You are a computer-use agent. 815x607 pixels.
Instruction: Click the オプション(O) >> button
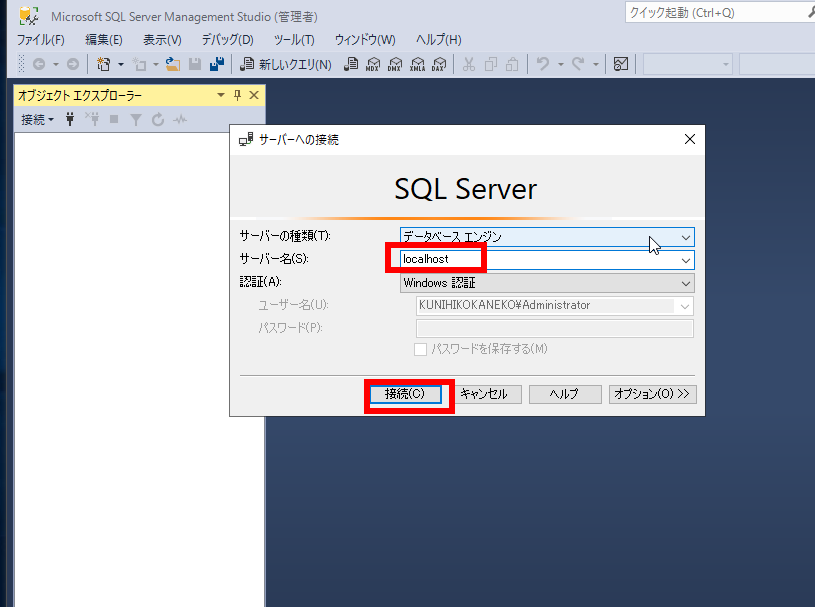click(x=652, y=394)
